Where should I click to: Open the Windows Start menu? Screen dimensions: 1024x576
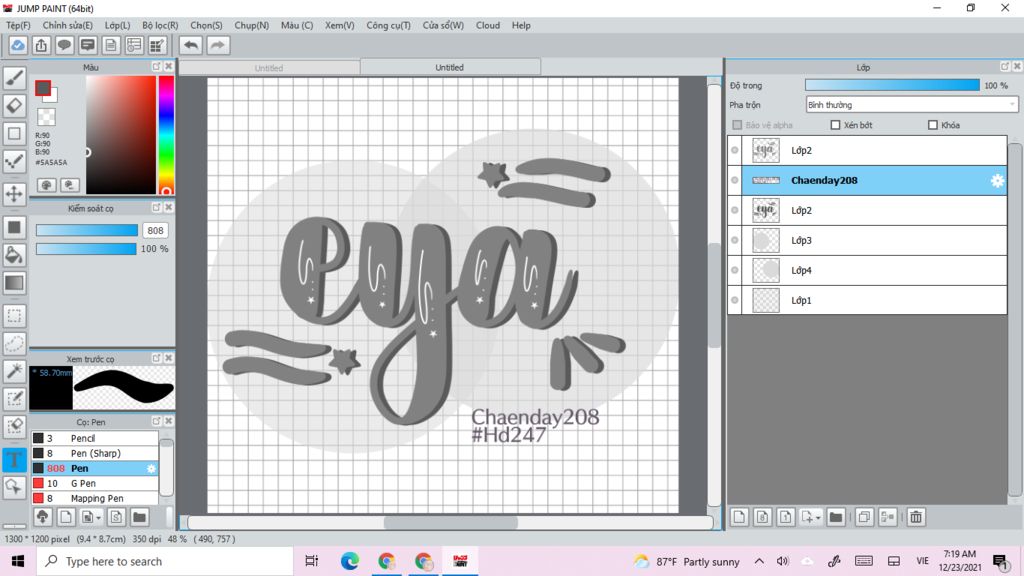[18, 561]
